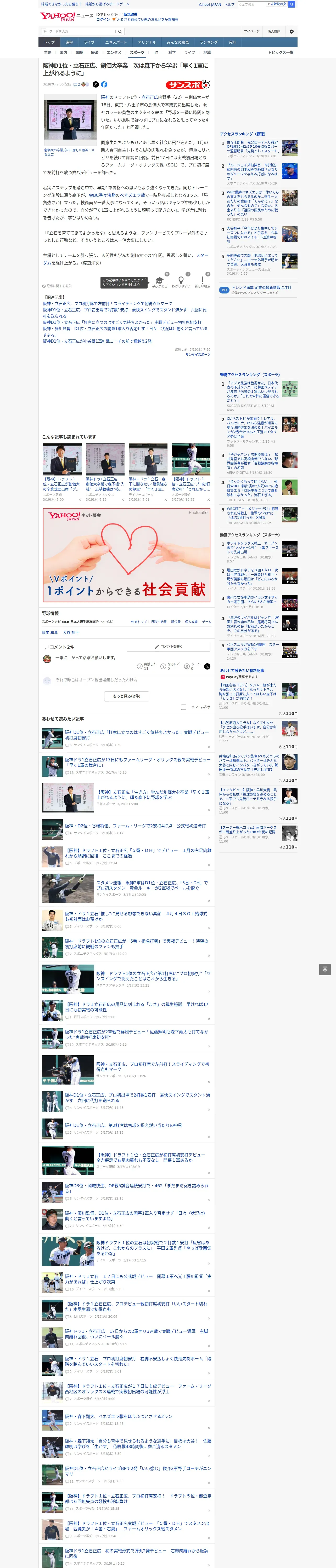Image resolution: width=336 pixels, height=1568 pixels.
Task: Click トピックス一覧 link
Action: pyautogui.click(x=281, y=52)
